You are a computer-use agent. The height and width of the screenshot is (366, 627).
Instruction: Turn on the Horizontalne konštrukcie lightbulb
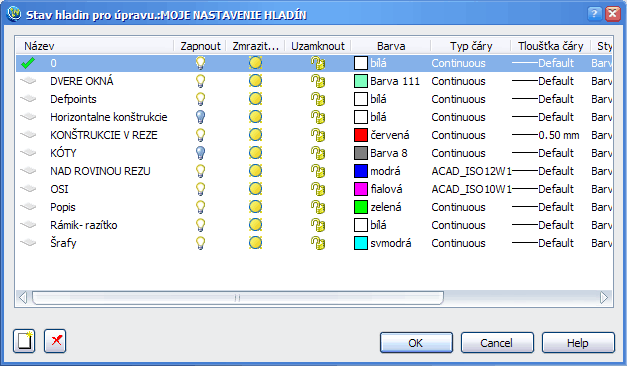pos(200,117)
